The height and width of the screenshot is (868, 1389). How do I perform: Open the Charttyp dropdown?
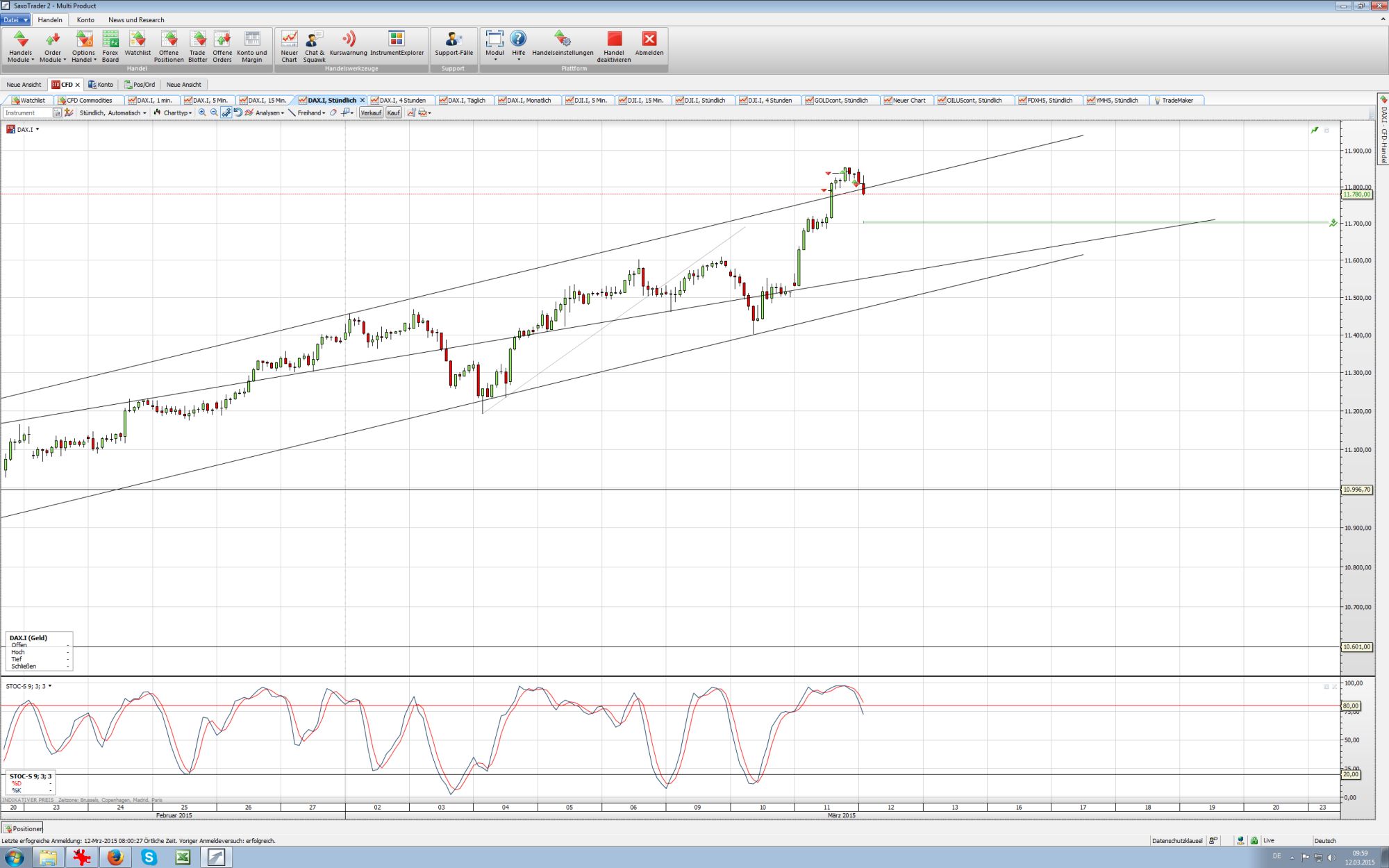(175, 112)
